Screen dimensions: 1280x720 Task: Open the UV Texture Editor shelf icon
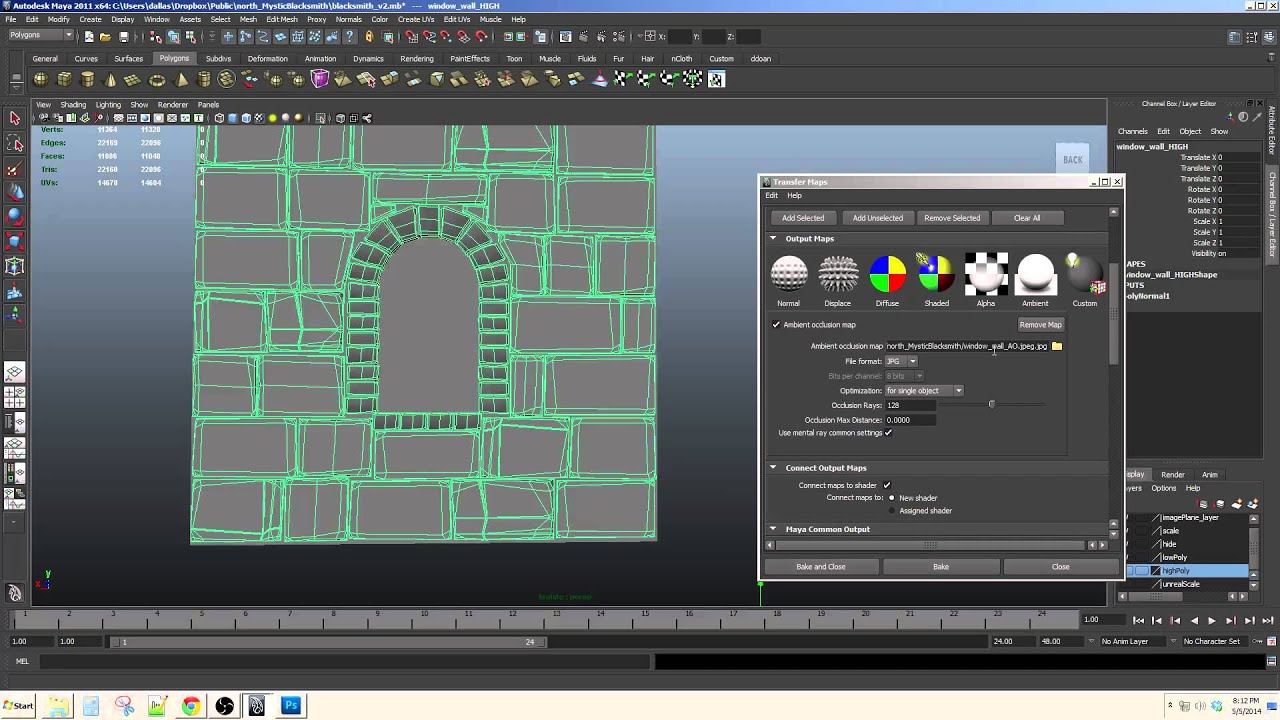point(716,79)
